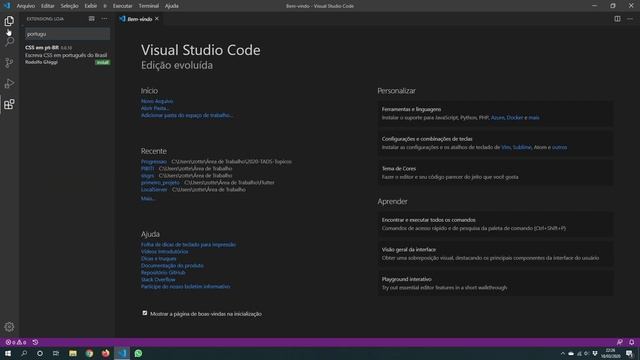
Task: Open Documentação do produto link
Action: click(x=172, y=266)
